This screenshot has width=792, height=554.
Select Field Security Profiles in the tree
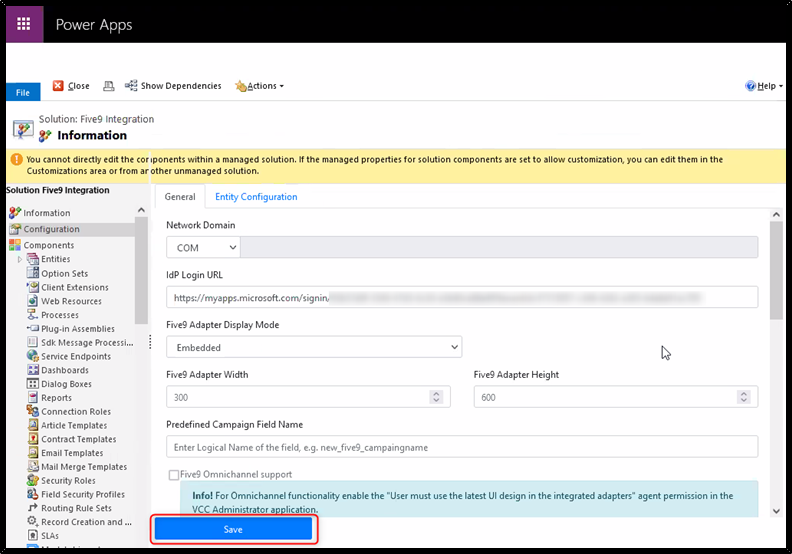[83, 494]
